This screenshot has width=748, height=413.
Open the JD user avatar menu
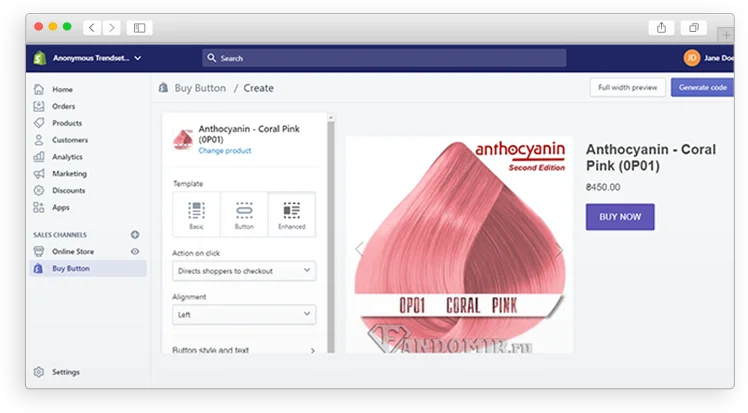pyautogui.click(x=691, y=58)
